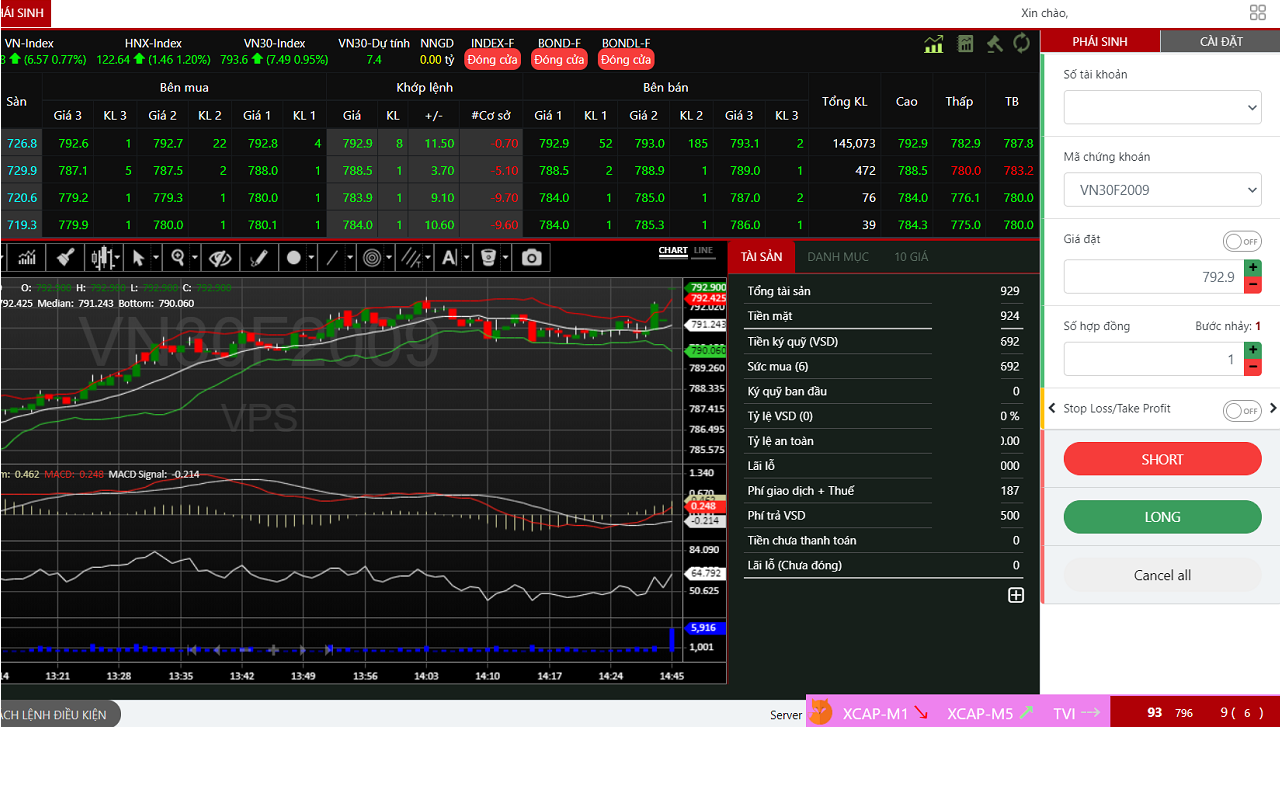
Task: Toggle Stop Loss/Take Profit switch
Action: point(1242,410)
